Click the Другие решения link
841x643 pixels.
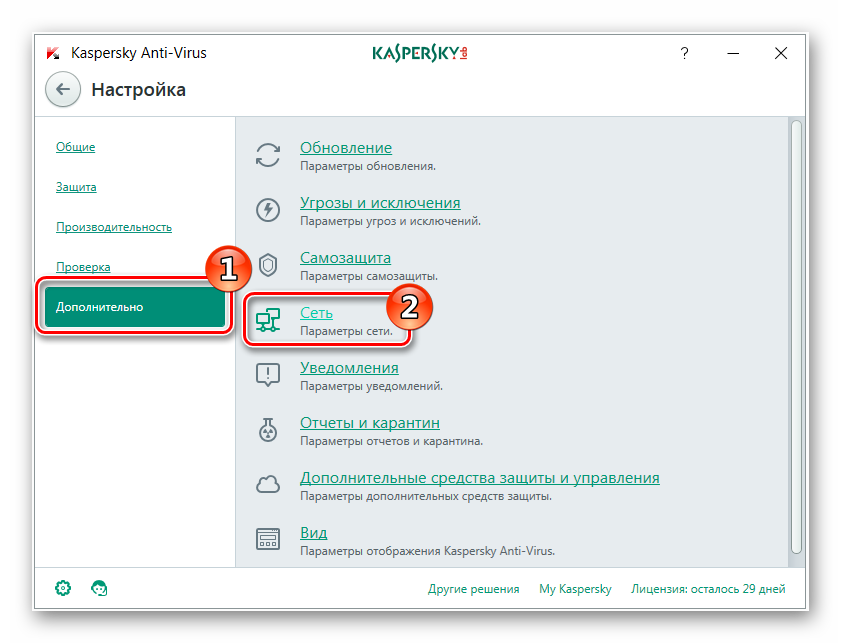[474, 589]
